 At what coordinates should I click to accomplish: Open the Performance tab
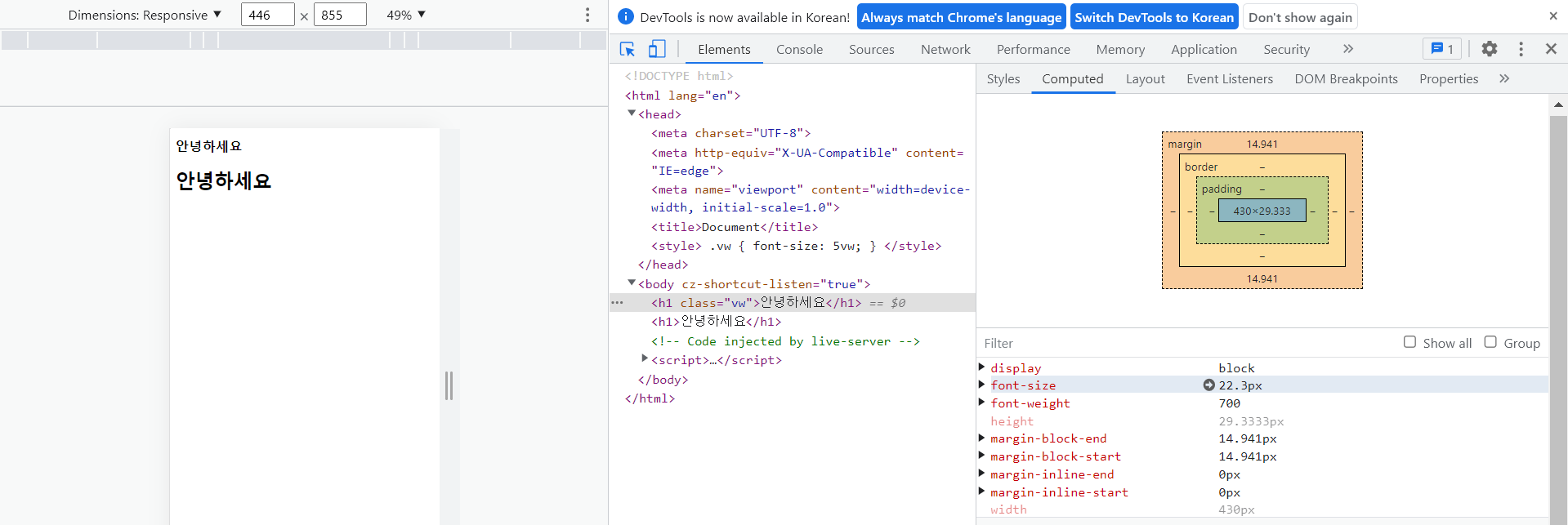click(1033, 50)
